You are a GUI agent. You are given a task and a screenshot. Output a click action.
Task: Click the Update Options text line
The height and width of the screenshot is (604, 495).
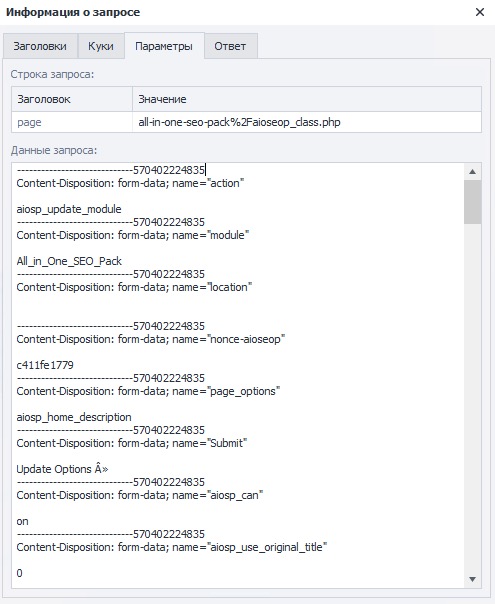pyautogui.click(x=62, y=469)
